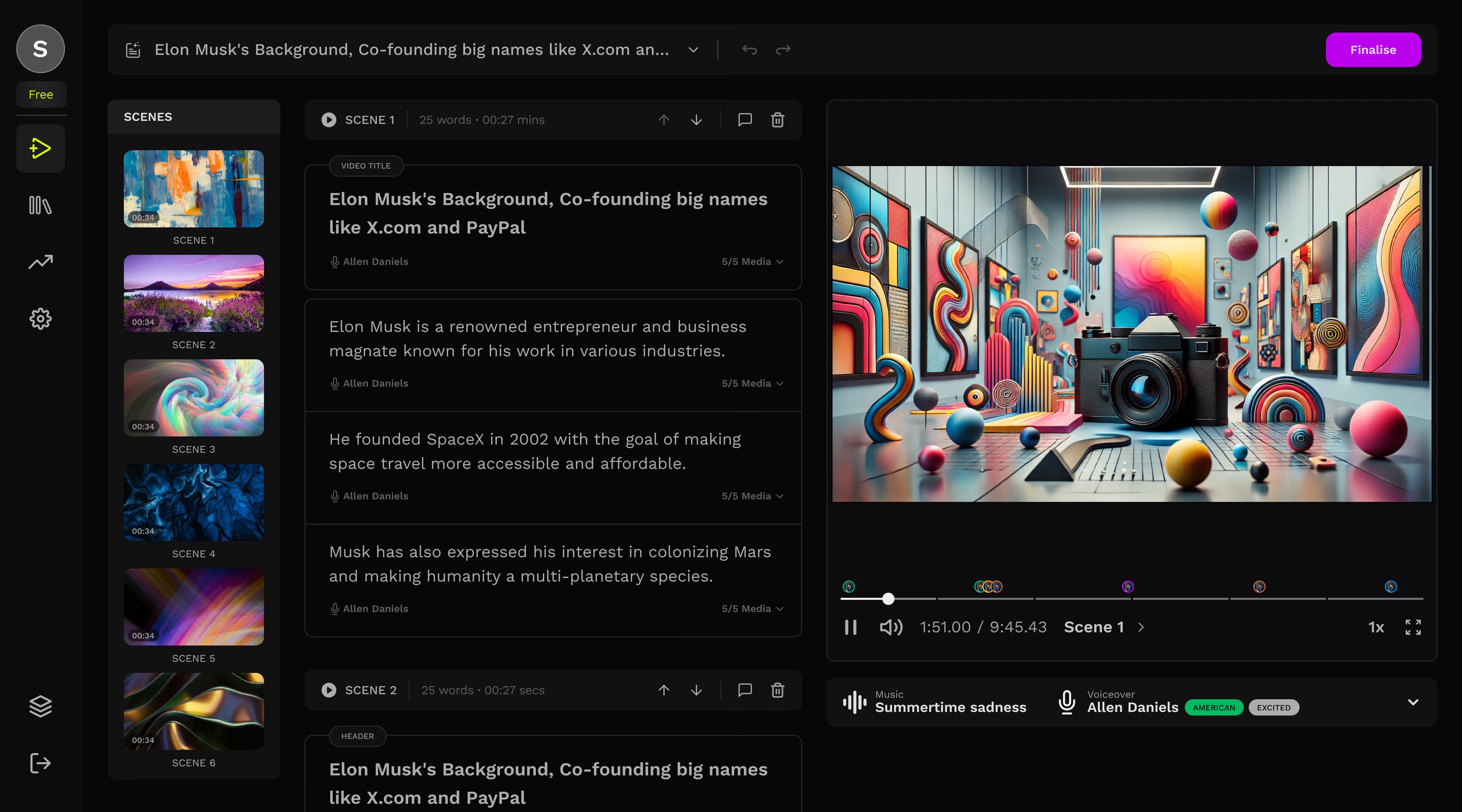
Task: Select Scene 5 light streaks thumbnail
Action: click(193, 607)
